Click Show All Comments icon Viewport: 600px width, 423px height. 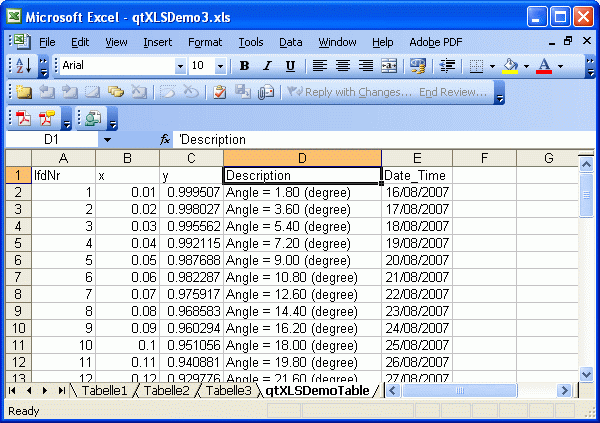pos(116,92)
